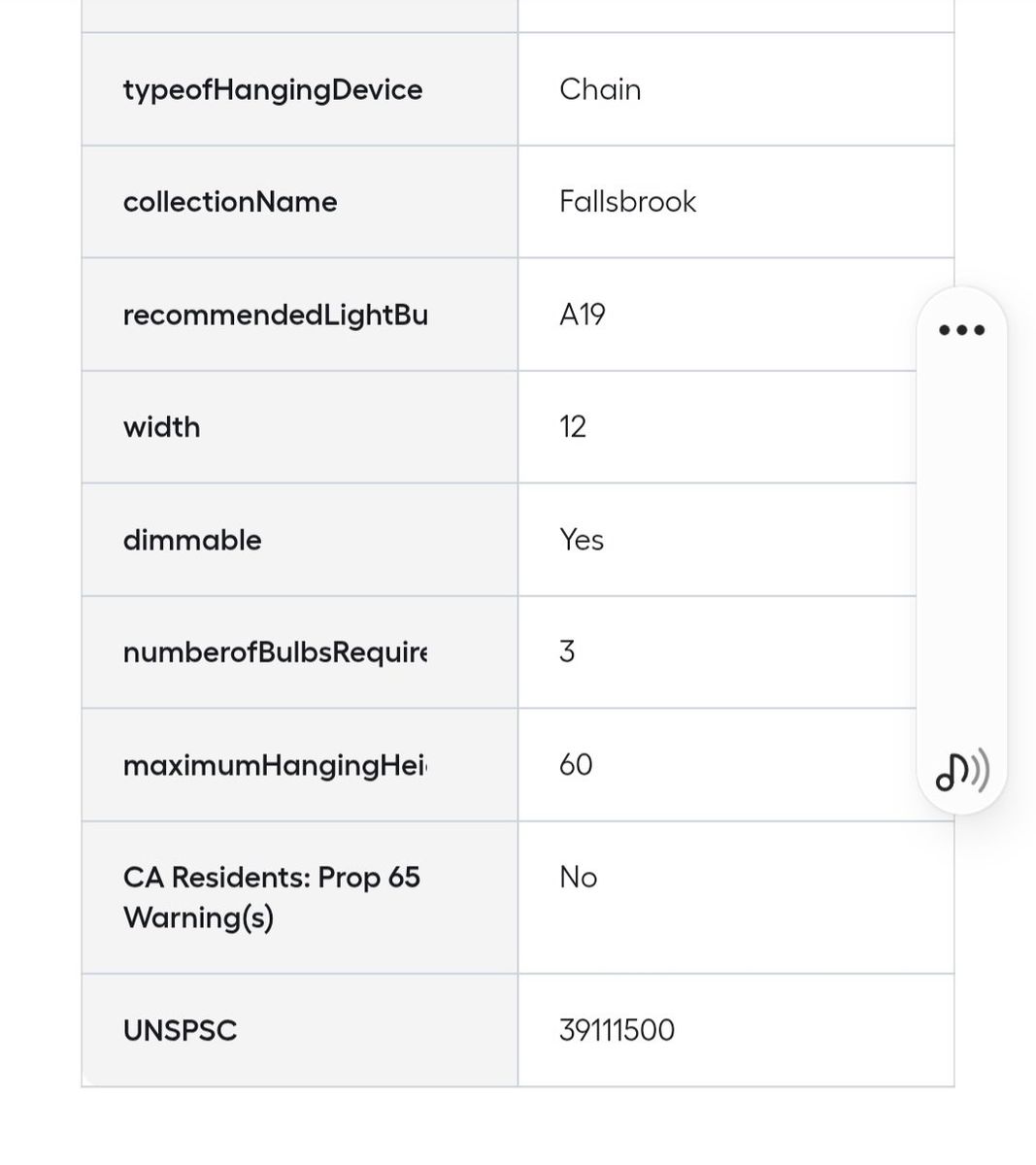Select the hanging height value 60
The image size is (1036, 1165).
click(576, 765)
